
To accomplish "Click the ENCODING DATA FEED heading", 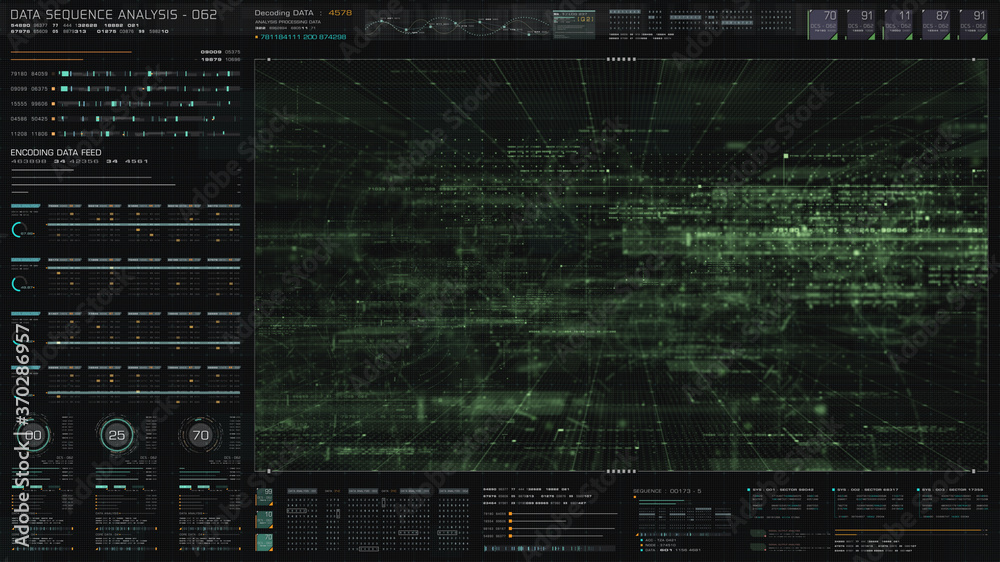I will (56, 152).
